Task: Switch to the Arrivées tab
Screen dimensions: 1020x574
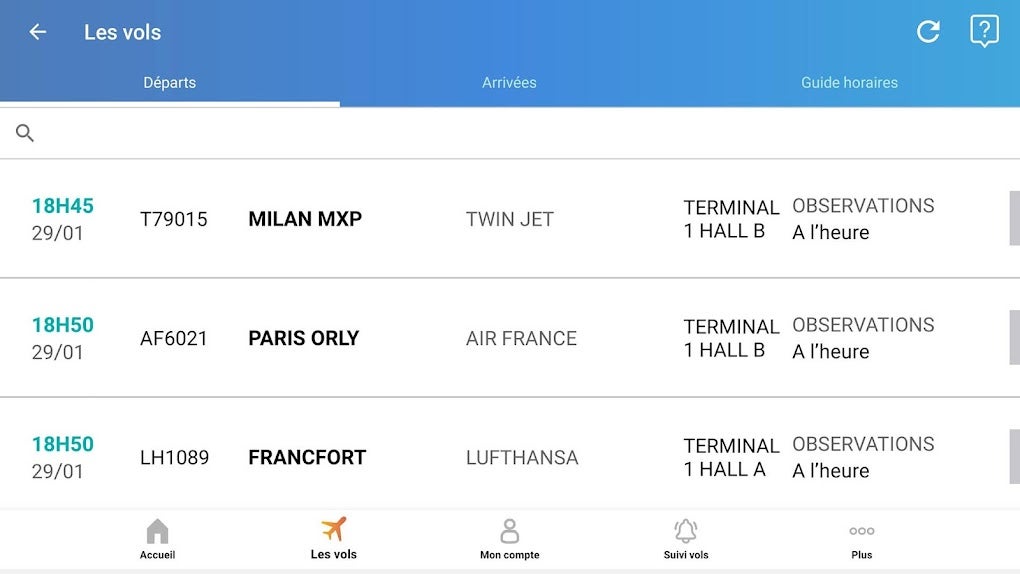Action: click(509, 83)
